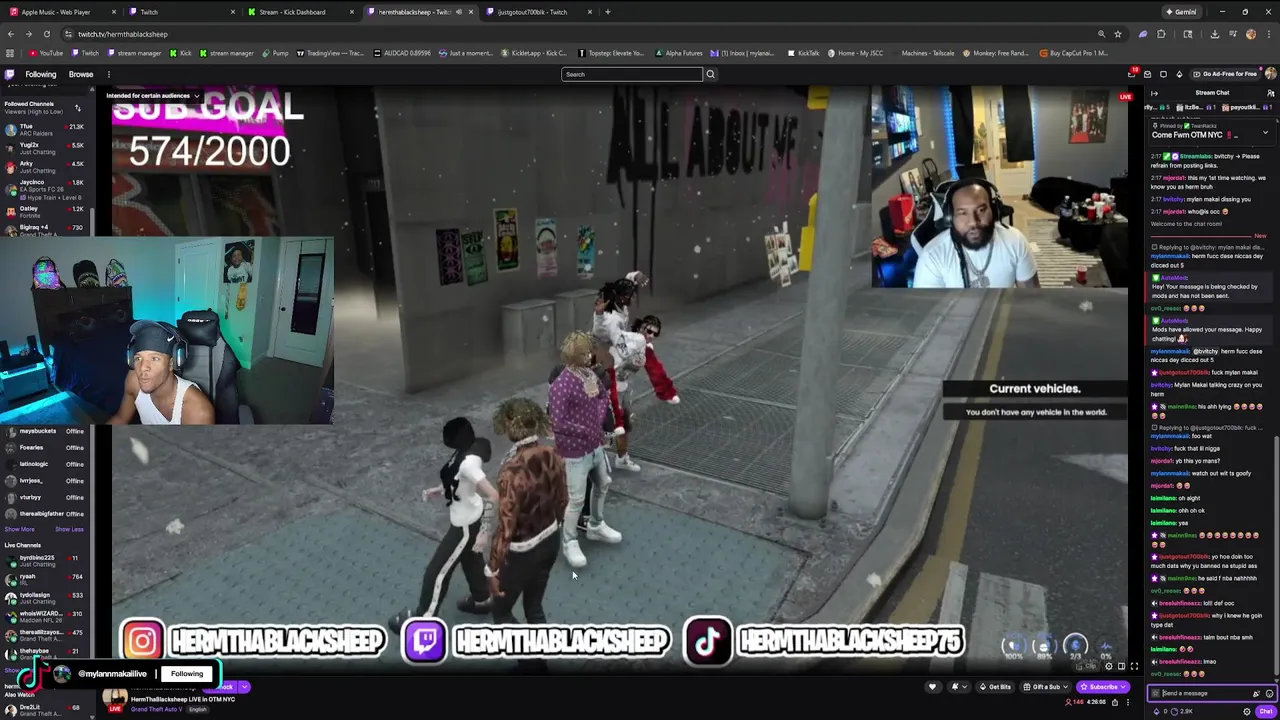The image size is (1280, 720).
Task: Open the Buy CapCut Pro bookmark
Action: (x=1073, y=53)
